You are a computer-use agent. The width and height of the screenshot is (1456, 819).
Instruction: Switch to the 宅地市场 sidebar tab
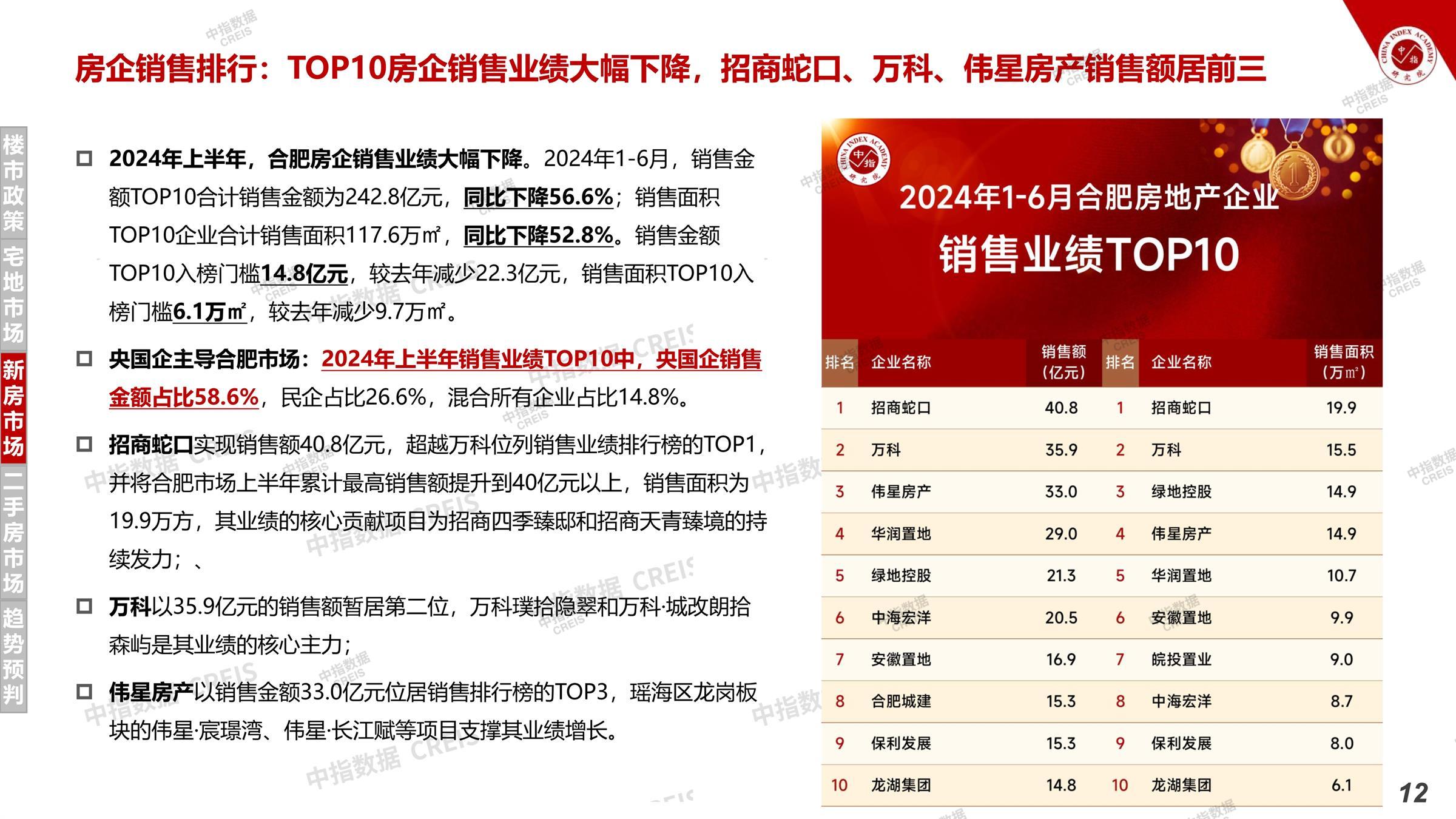pyautogui.click(x=13, y=295)
